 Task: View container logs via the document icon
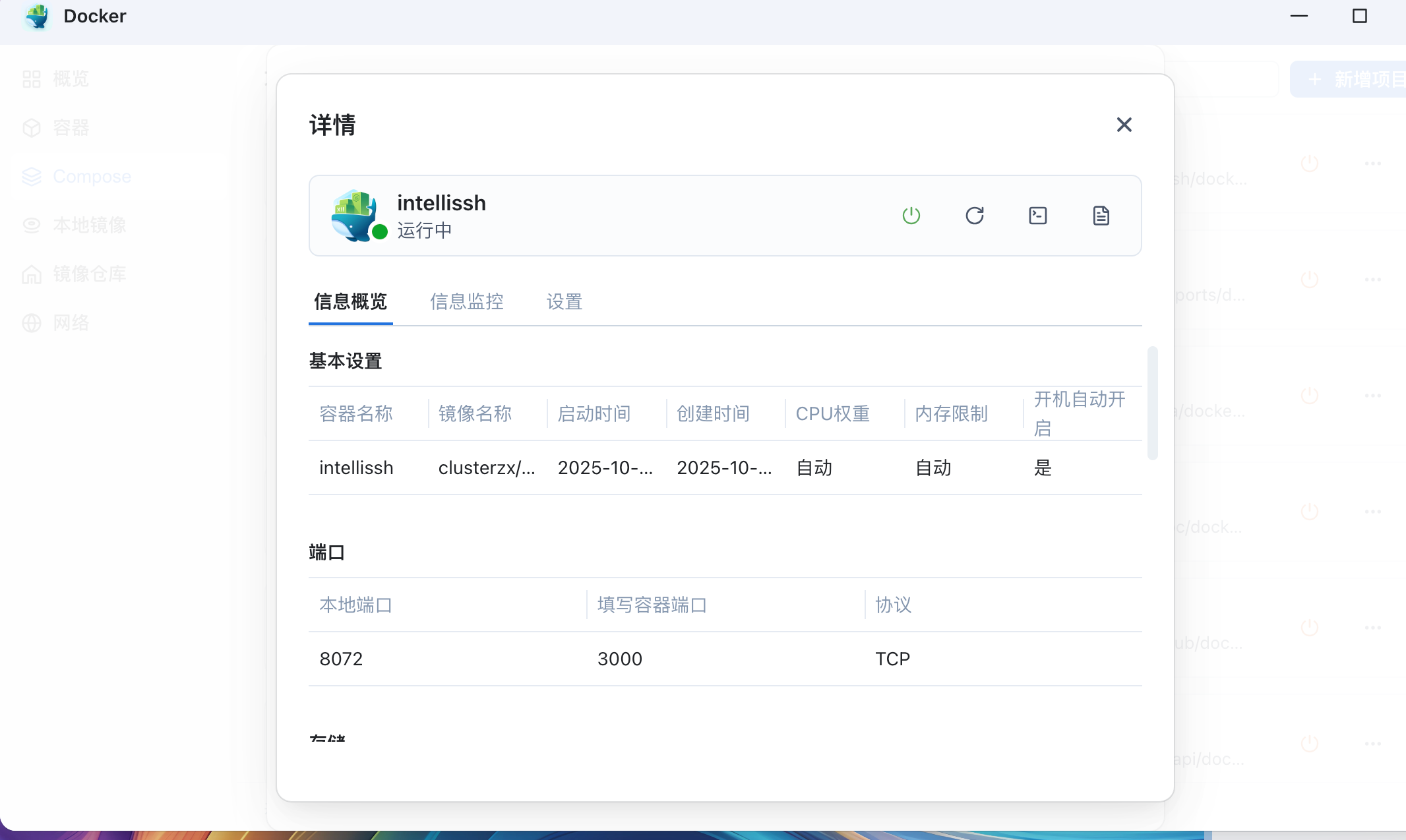[1101, 216]
